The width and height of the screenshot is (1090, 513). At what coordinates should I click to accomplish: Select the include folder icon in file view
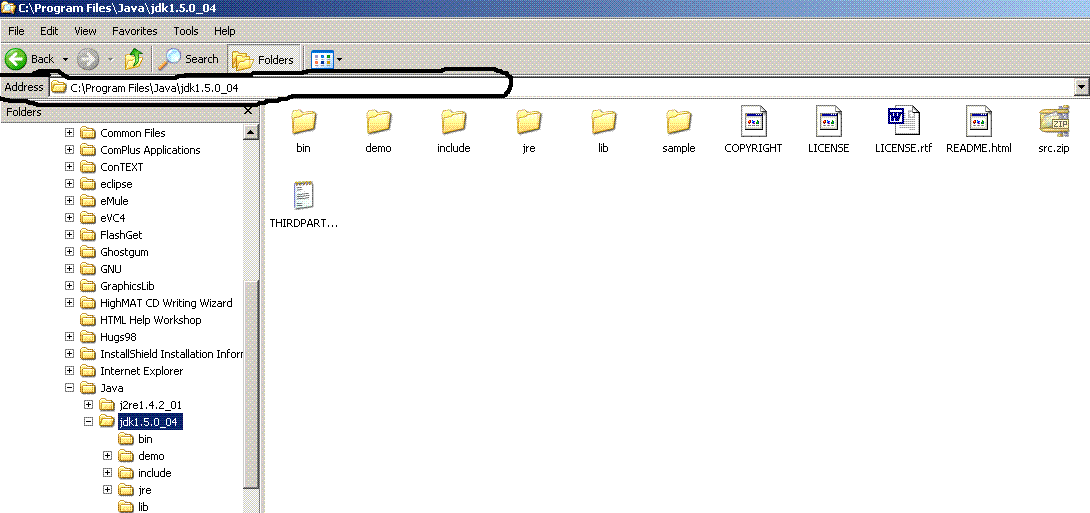(454, 122)
